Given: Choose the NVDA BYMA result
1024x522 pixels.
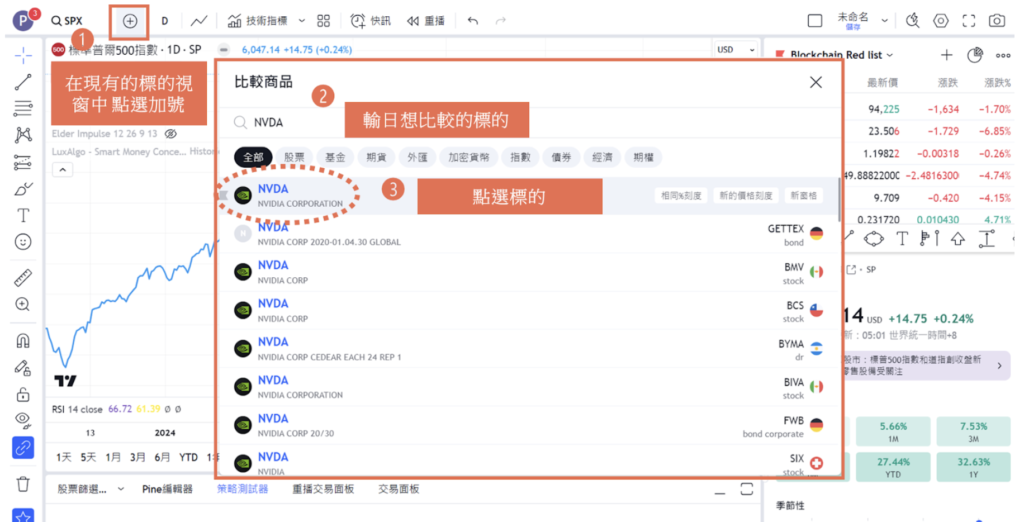Looking at the screenshot, I should [x=529, y=349].
